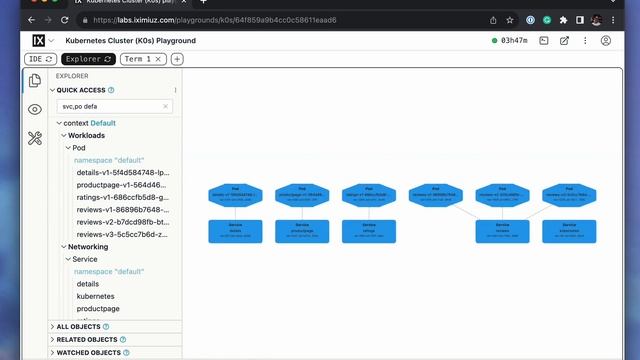Select the productpage-v1-564d46 pod
640x360 pixels.
pyautogui.click(x=121, y=185)
